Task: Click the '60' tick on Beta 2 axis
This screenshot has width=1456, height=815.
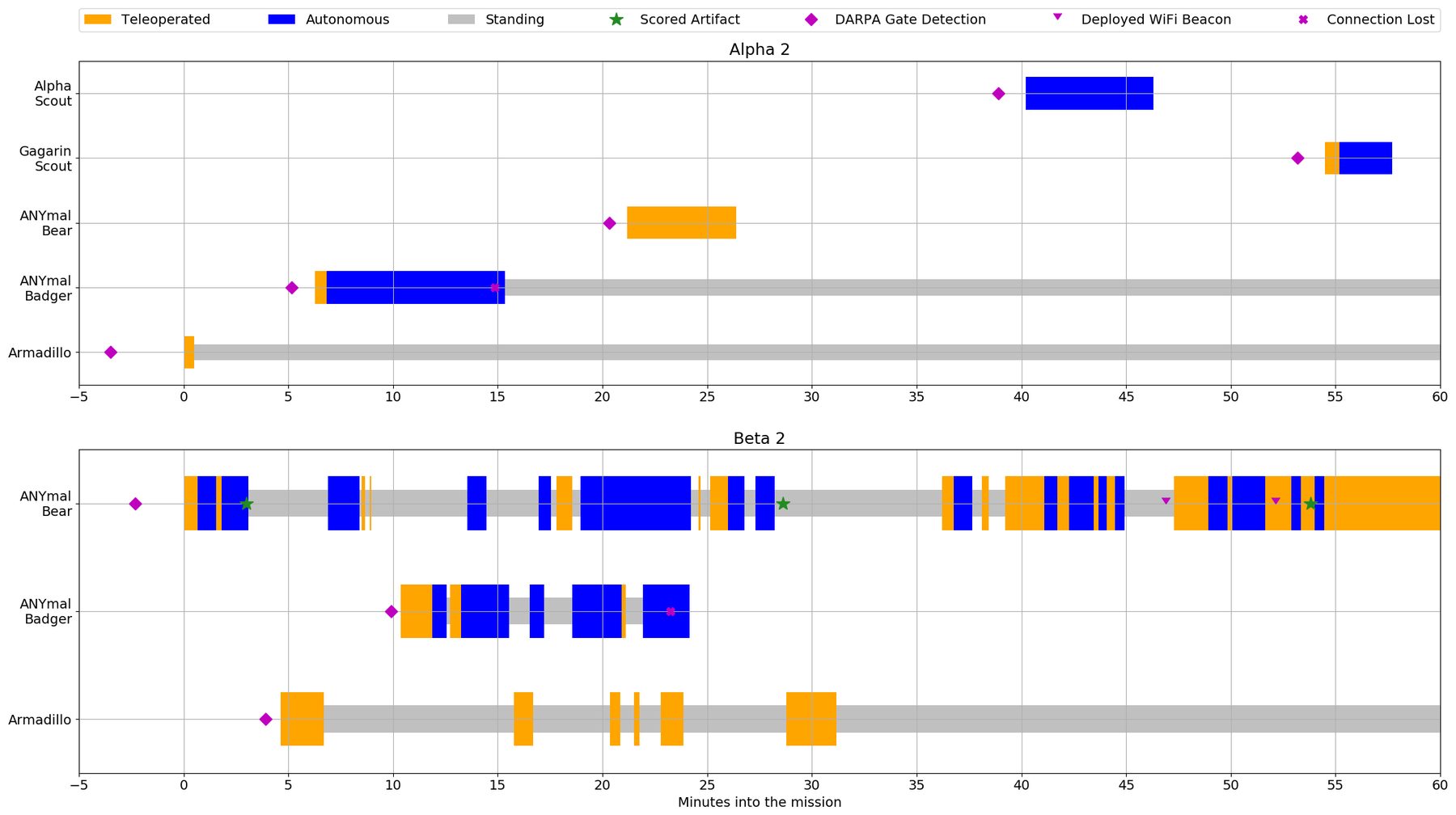Action: pos(1440,785)
